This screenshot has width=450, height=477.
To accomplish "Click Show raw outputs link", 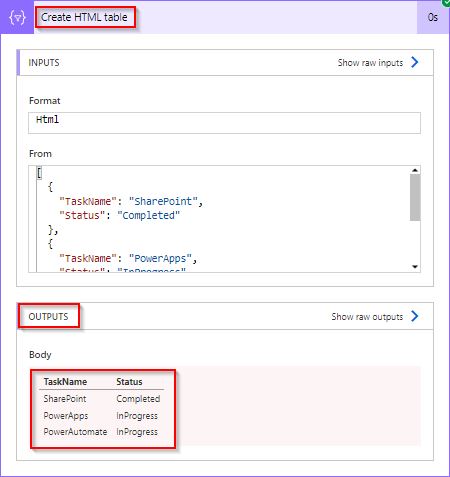I will tap(367, 316).
